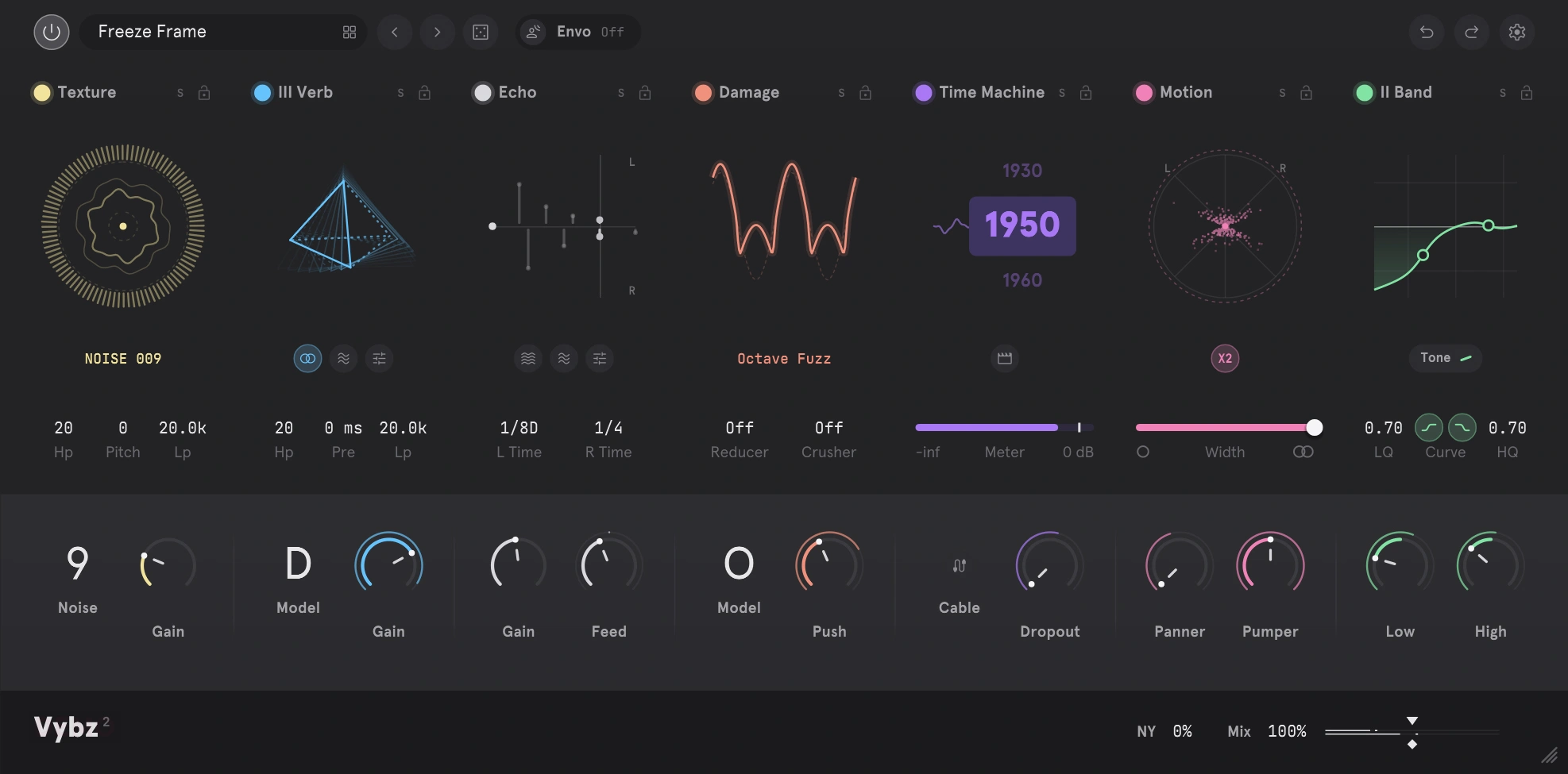Image resolution: width=1568 pixels, height=774 pixels.
Task: Go to the next preset
Action: [x=438, y=33]
